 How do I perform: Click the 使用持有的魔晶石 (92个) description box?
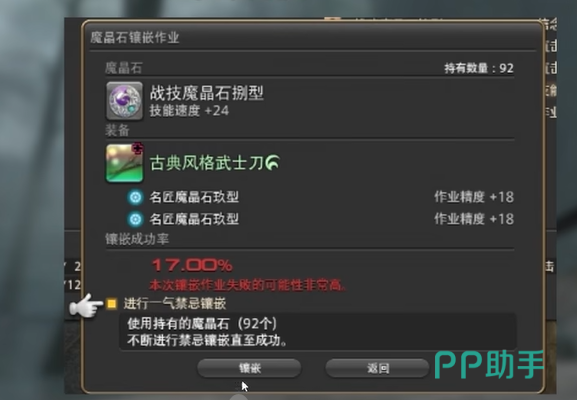tap(318, 332)
